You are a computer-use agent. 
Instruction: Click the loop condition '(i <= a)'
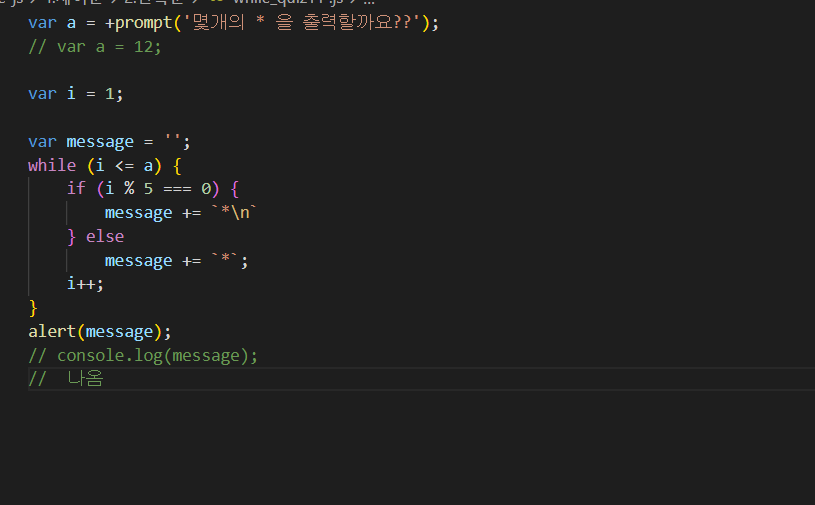(125, 166)
